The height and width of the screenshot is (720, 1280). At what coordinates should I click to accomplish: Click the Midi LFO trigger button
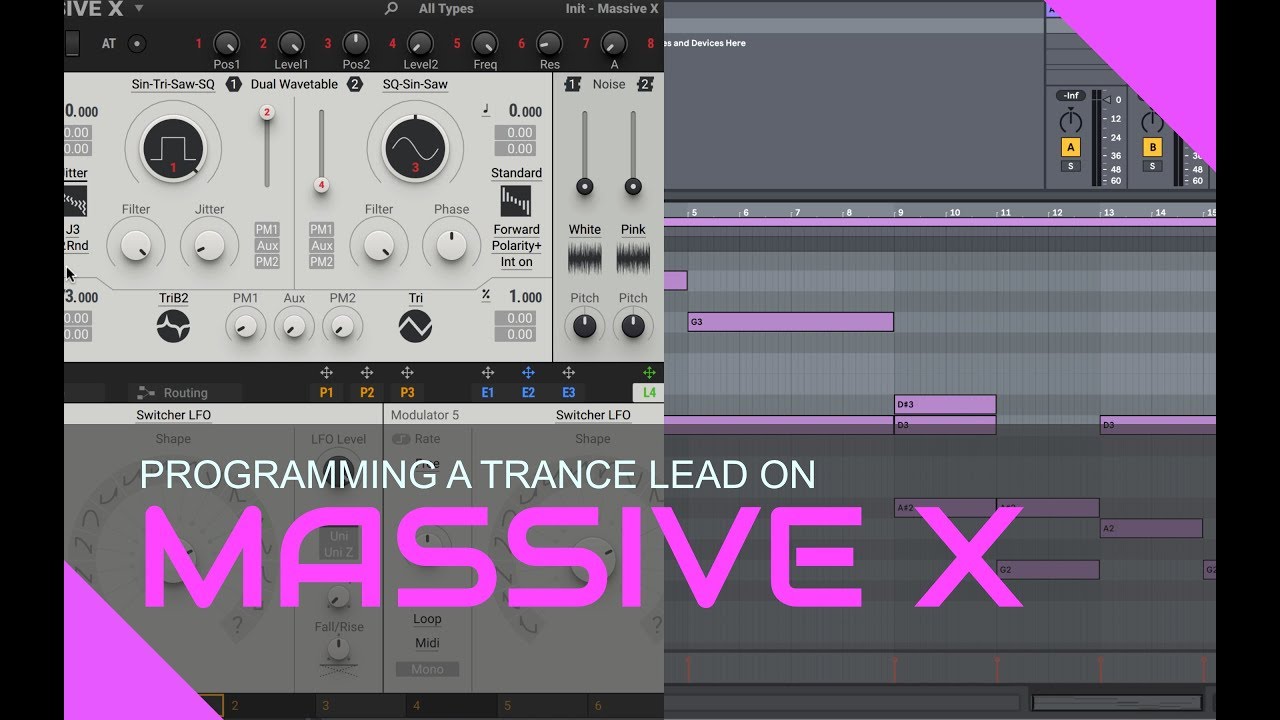(x=427, y=643)
